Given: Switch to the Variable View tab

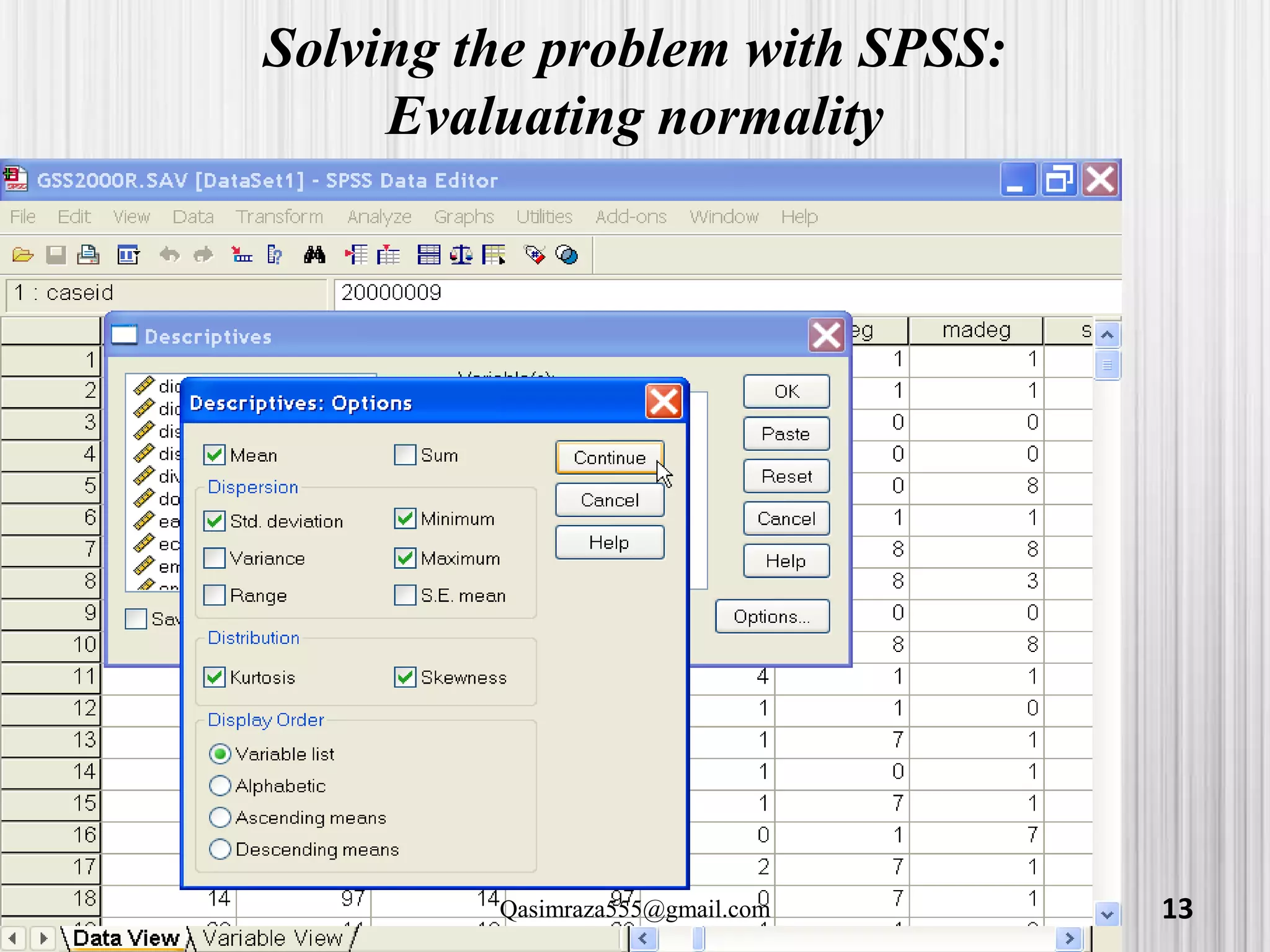Looking at the screenshot, I should click(x=272, y=938).
